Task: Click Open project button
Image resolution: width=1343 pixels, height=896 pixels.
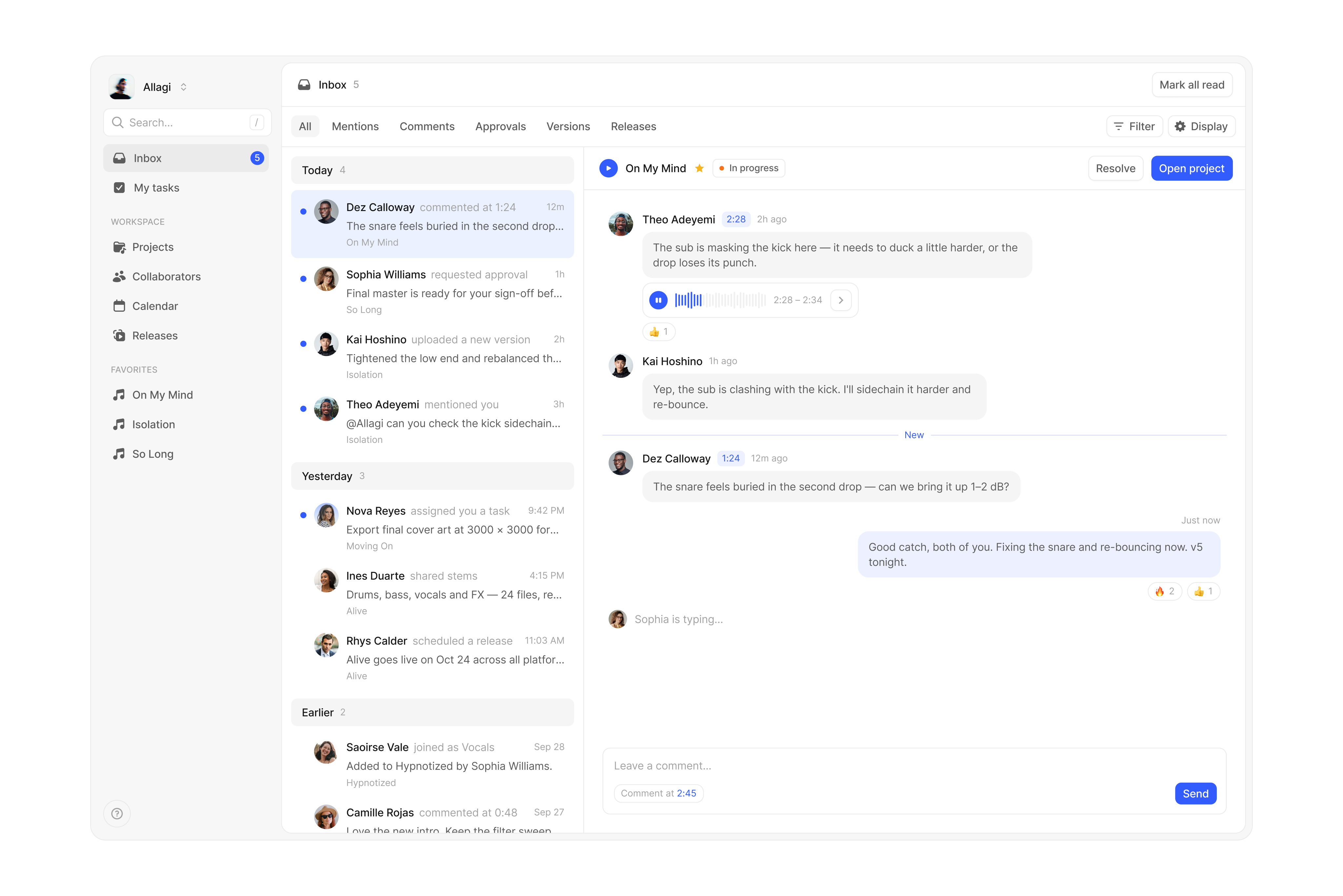Action: (x=1192, y=168)
